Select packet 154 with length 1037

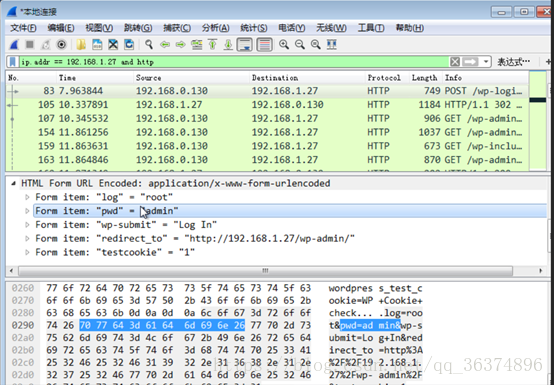267,132
